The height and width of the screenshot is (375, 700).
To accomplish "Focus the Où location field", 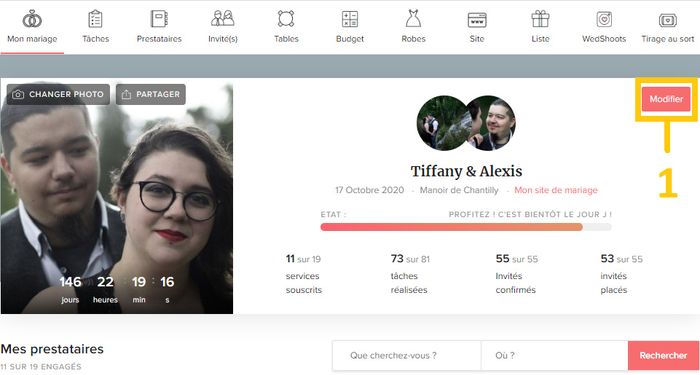I will click(x=554, y=356).
